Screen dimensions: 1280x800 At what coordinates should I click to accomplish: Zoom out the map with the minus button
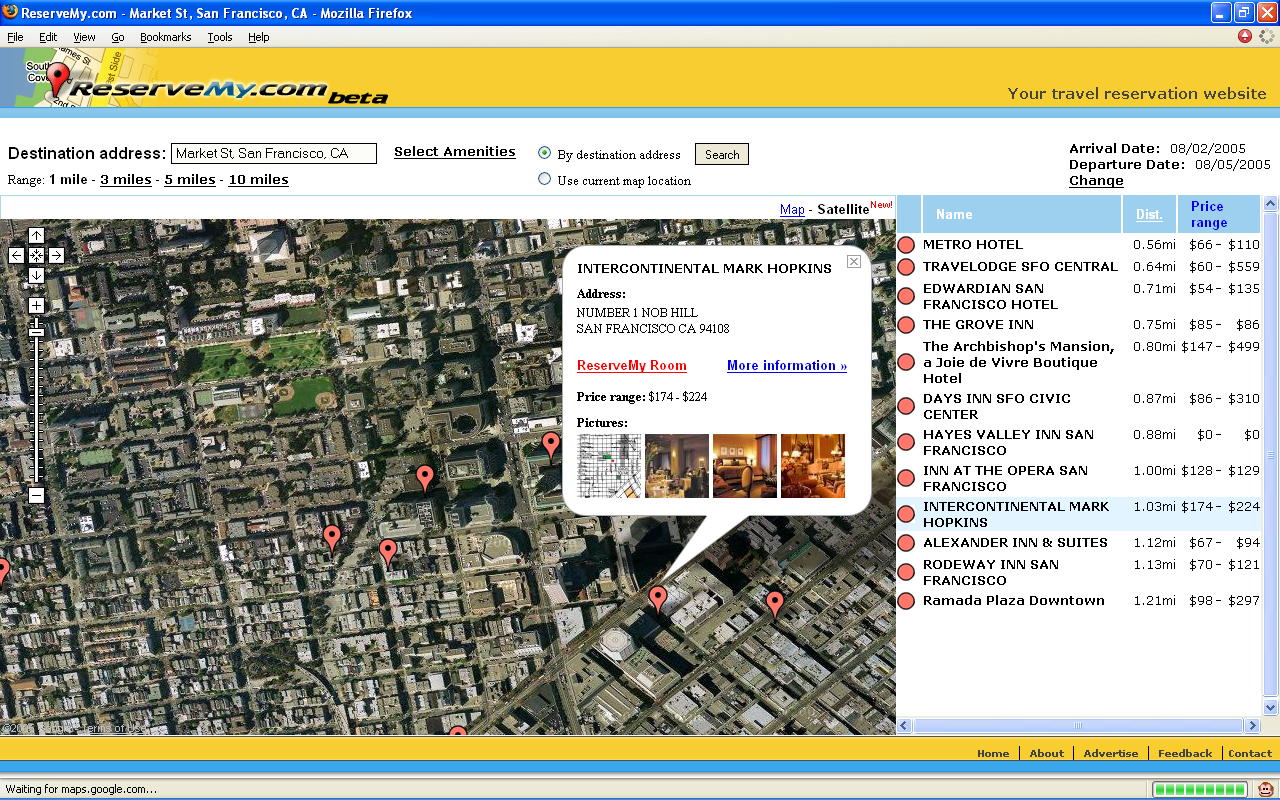coord(36,495)
